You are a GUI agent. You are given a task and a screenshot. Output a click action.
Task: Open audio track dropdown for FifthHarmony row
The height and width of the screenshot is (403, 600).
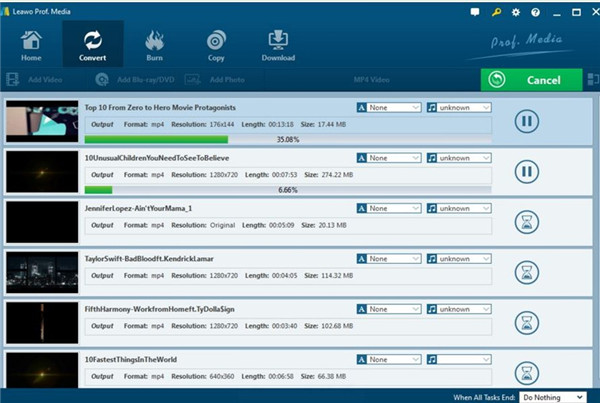tap(464, 309)
